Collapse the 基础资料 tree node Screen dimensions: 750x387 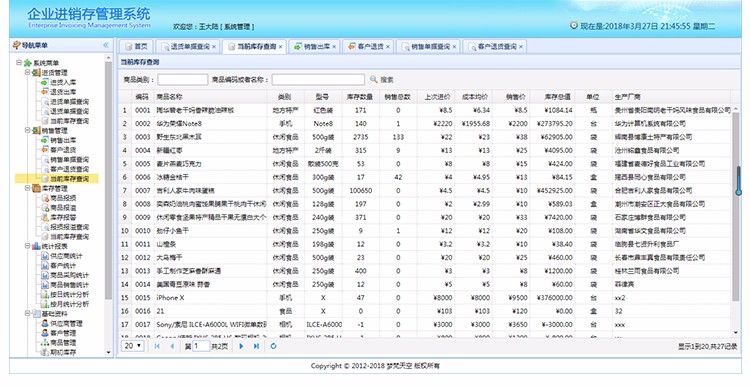[x=28, y=314]
